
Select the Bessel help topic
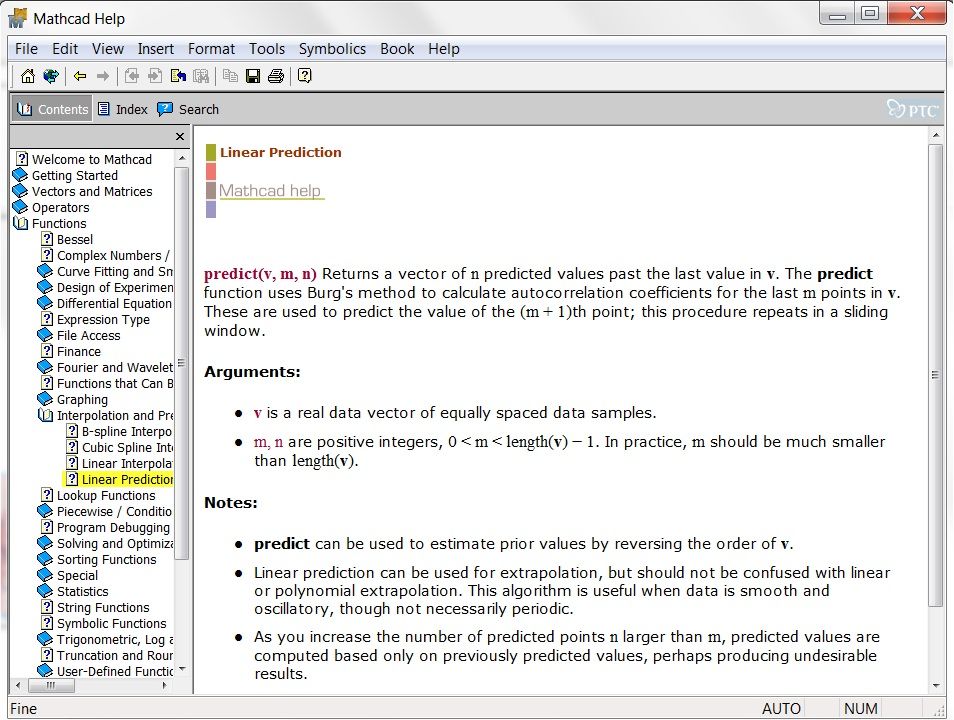[74, 240]
